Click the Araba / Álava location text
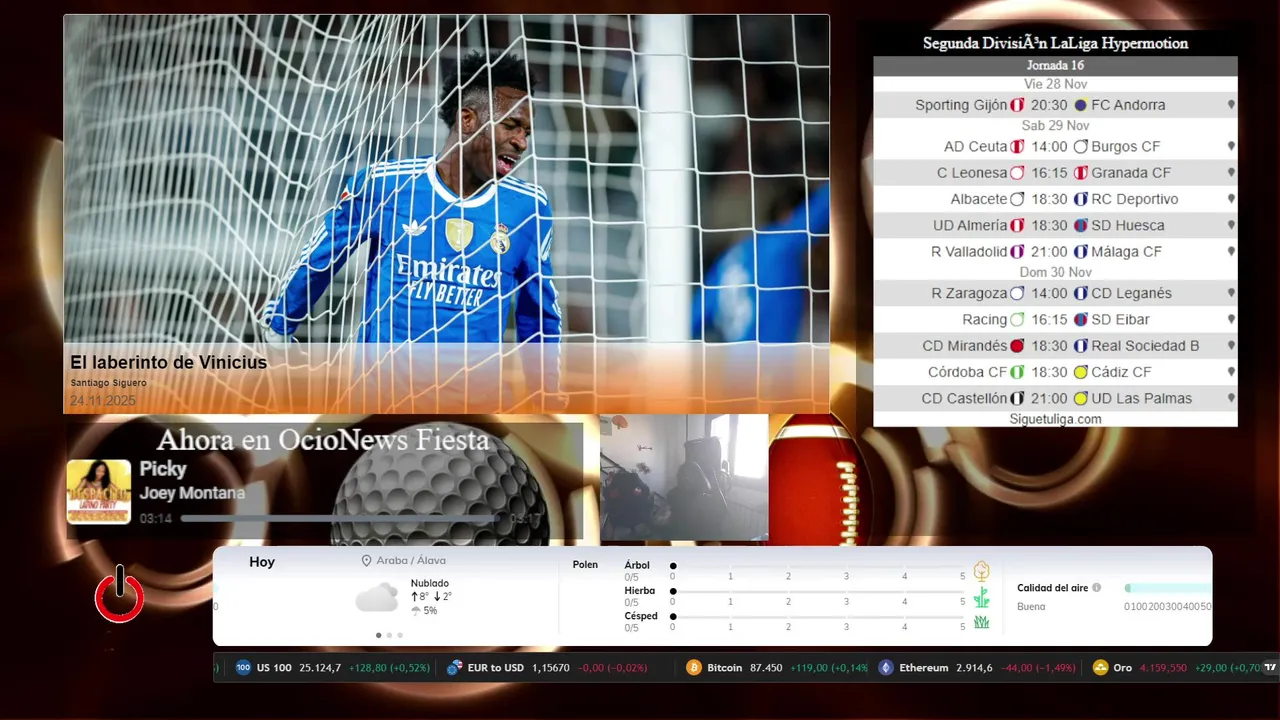The image size is (1280, 720). click(x=411, y=561)
